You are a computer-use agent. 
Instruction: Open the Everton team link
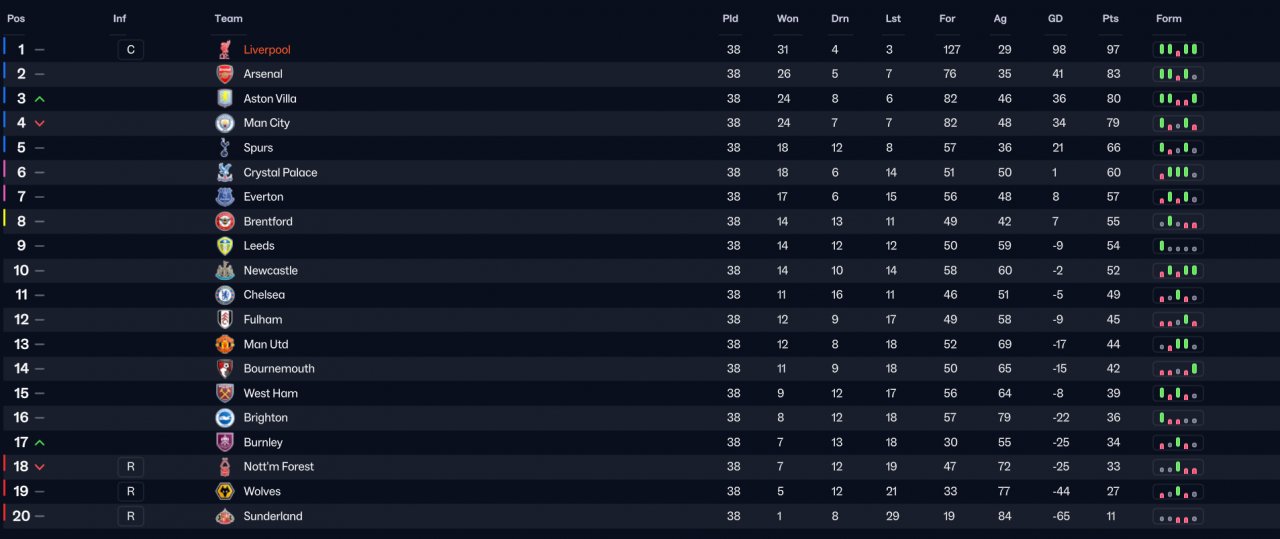(x=264, y=197)
